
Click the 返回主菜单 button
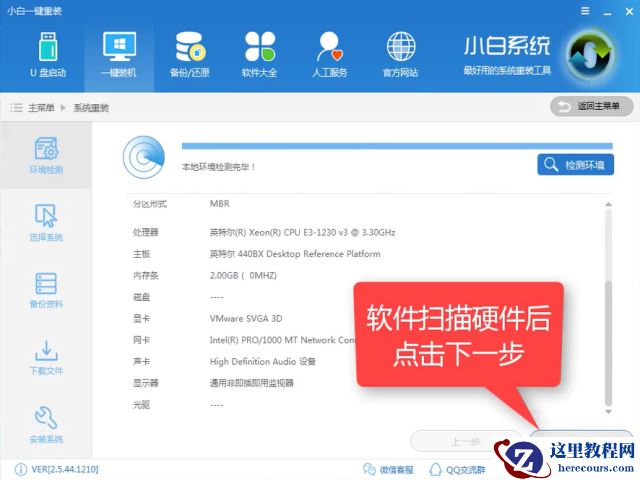[x=591, y=107]
